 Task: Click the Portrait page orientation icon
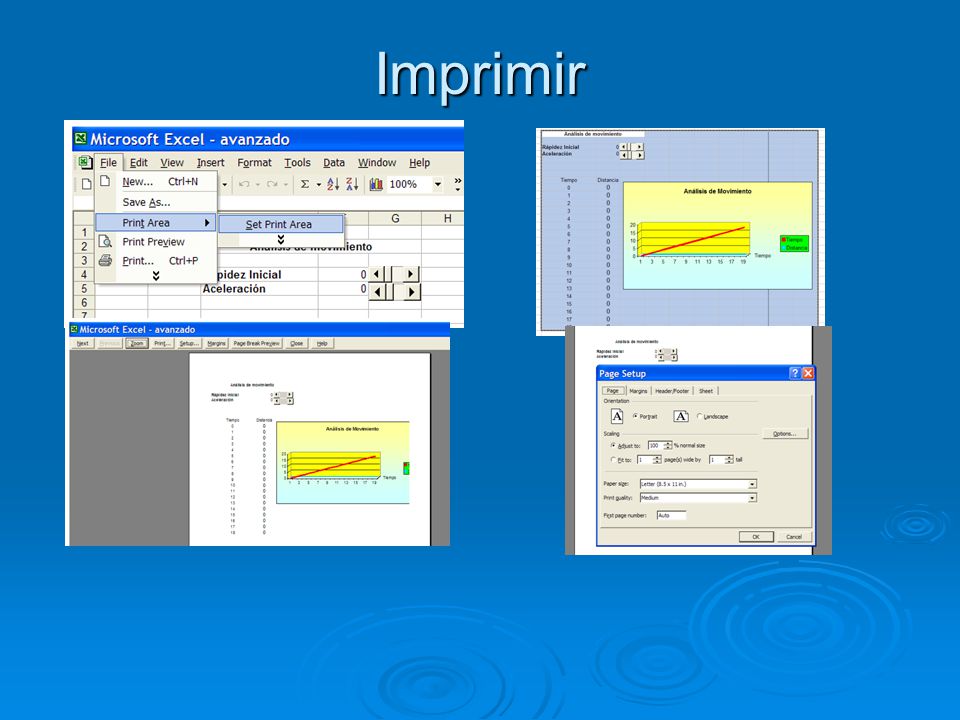[x=617, y=416]
